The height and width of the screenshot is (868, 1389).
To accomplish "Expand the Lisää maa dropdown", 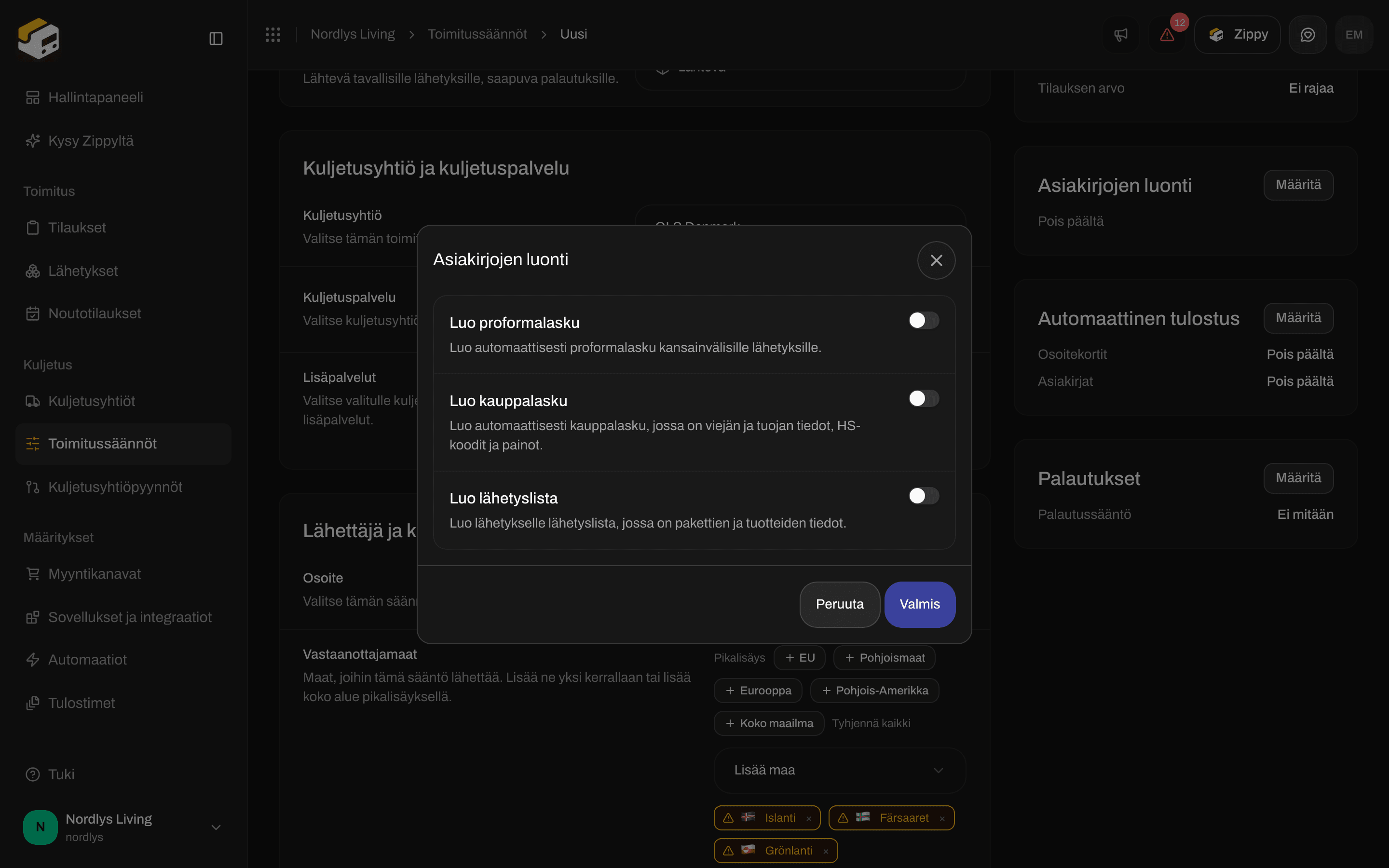I will 840,771.
